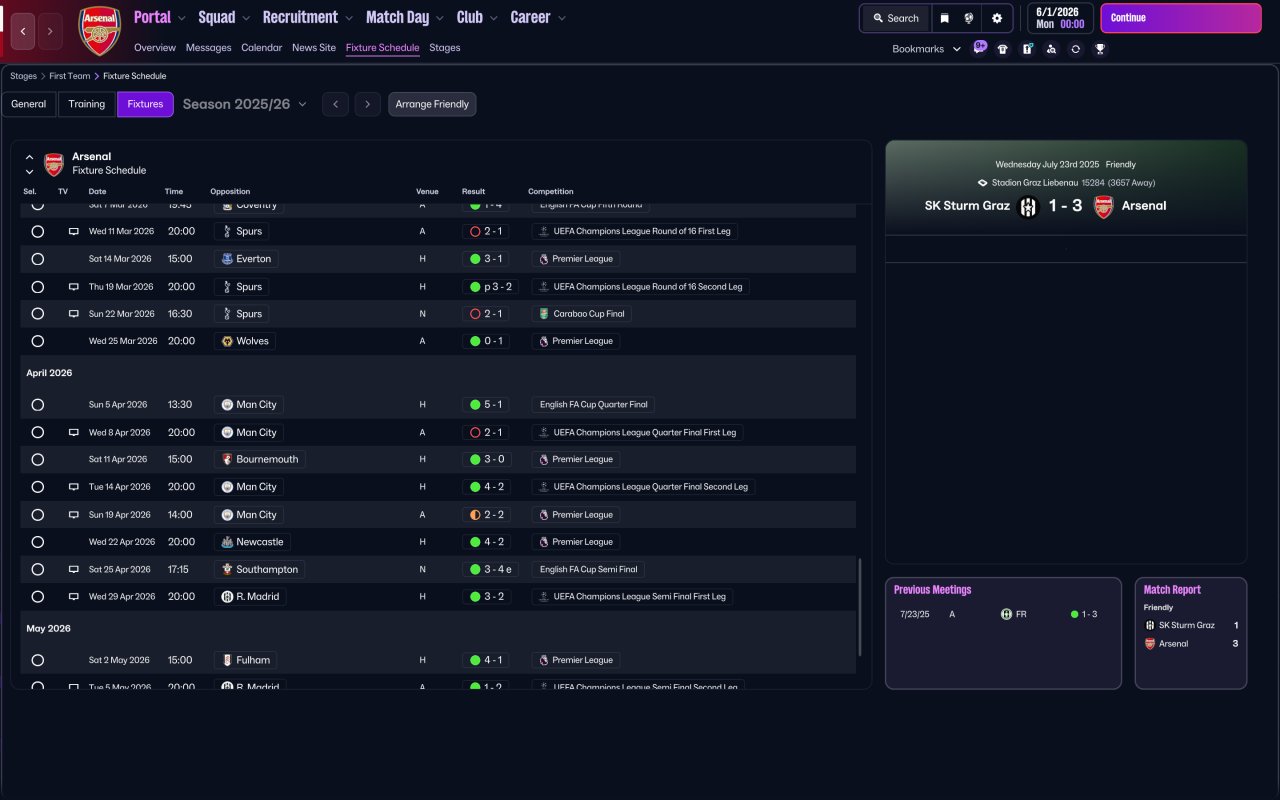Open the world globe icon
Screen dimensions: 1280x800
969,18
